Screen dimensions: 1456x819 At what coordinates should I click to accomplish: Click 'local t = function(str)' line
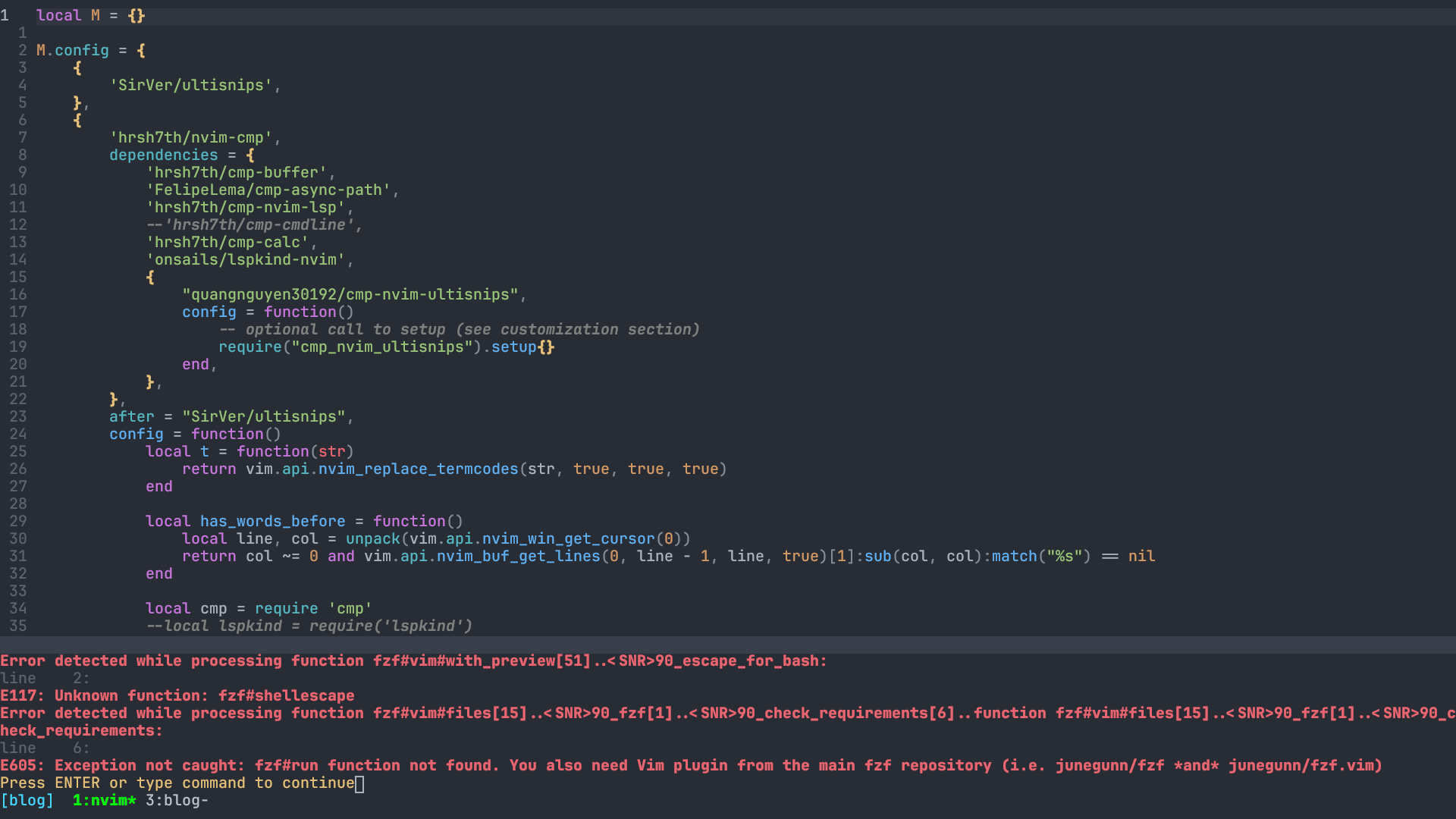click(250, 451)
